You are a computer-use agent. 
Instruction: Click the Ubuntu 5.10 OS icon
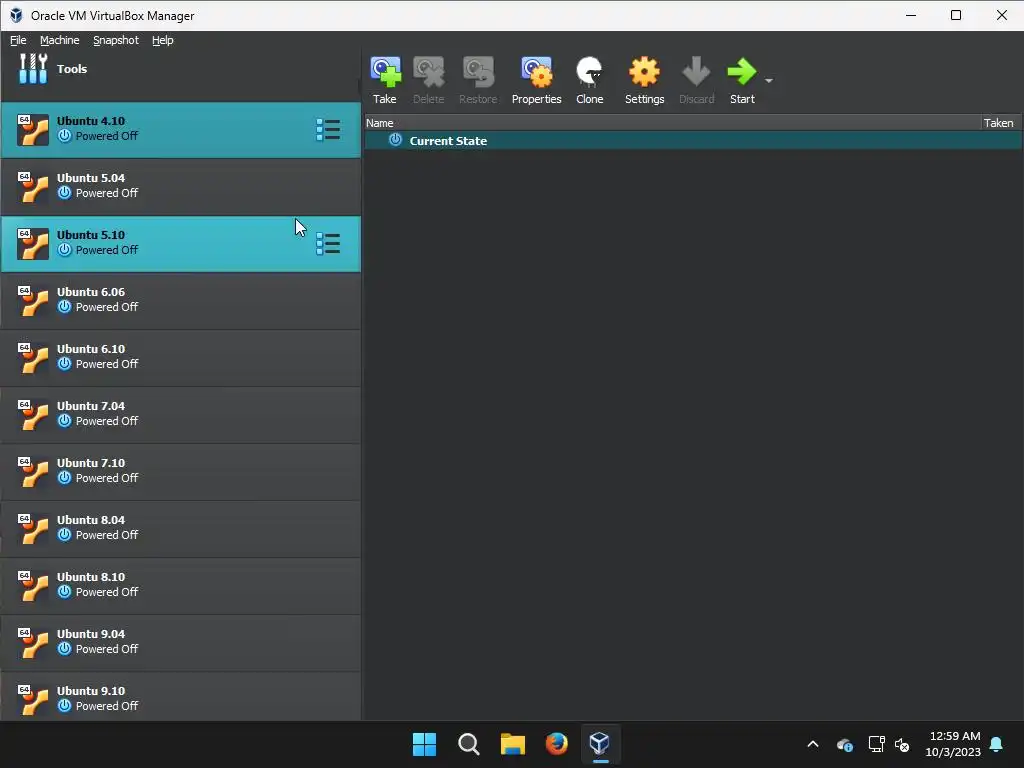coord(33,244)
